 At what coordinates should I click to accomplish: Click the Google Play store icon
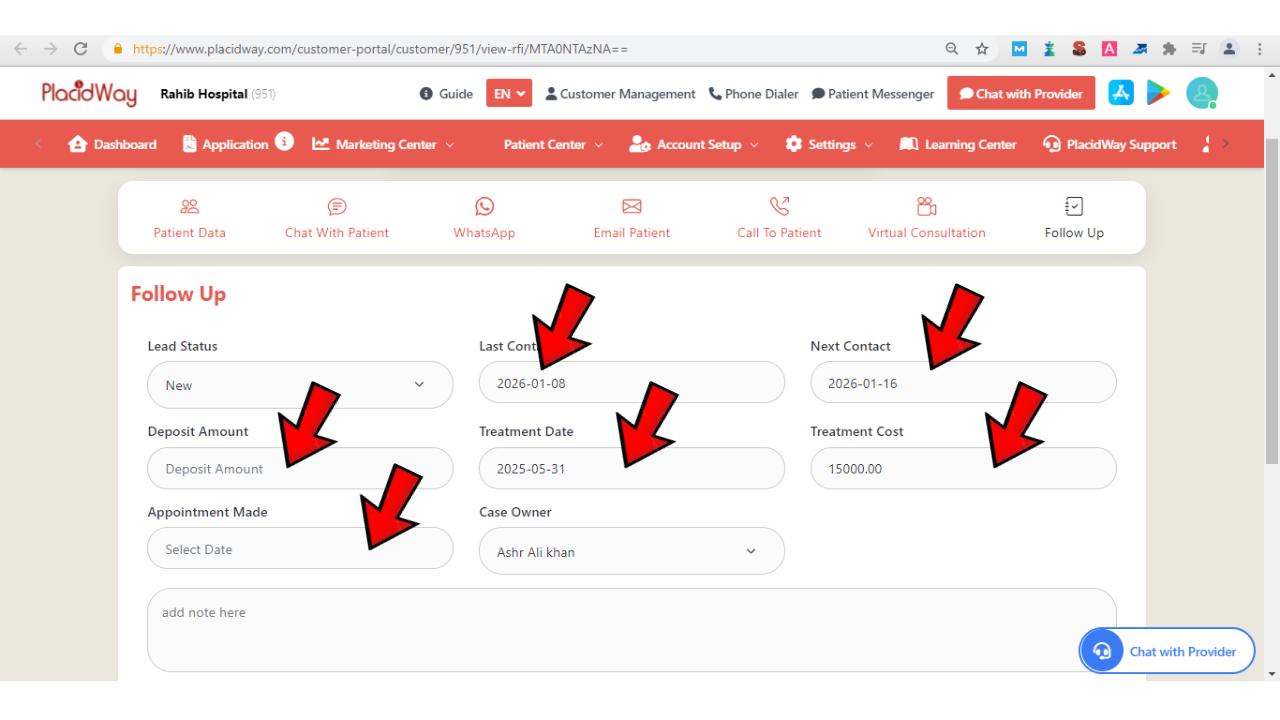click(1158, 93)
